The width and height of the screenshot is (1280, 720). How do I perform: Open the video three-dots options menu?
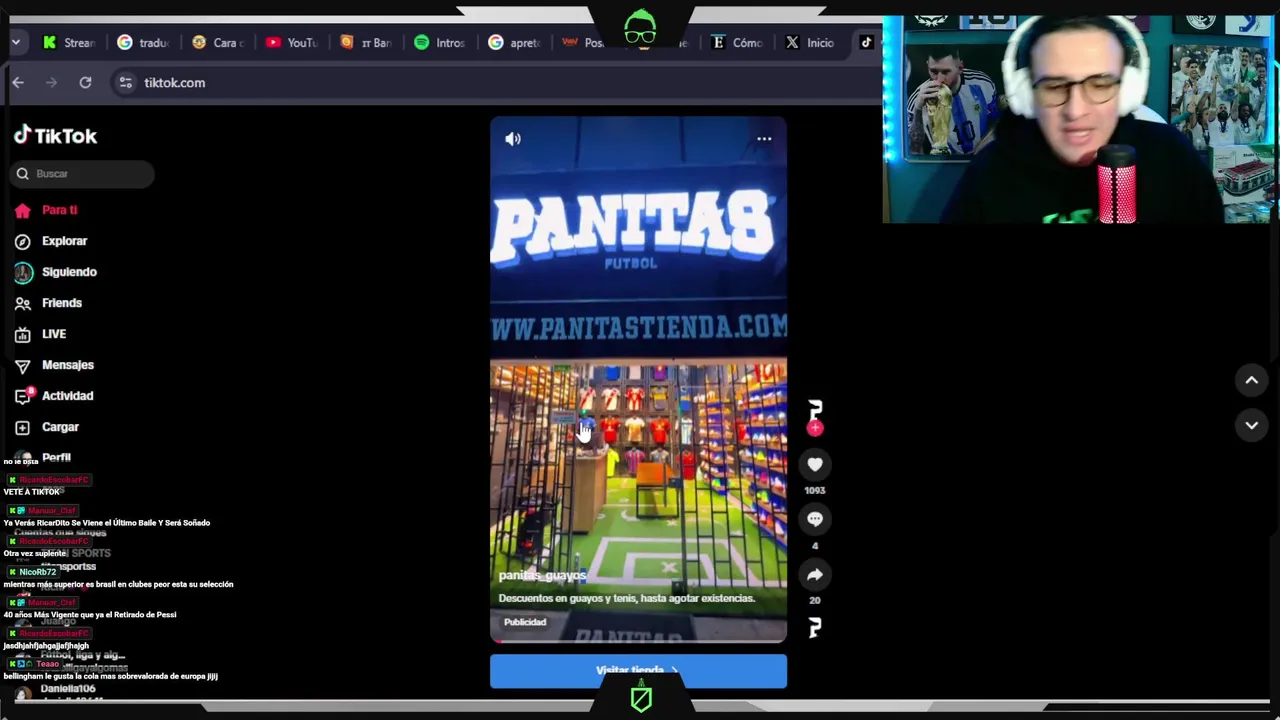764,139
